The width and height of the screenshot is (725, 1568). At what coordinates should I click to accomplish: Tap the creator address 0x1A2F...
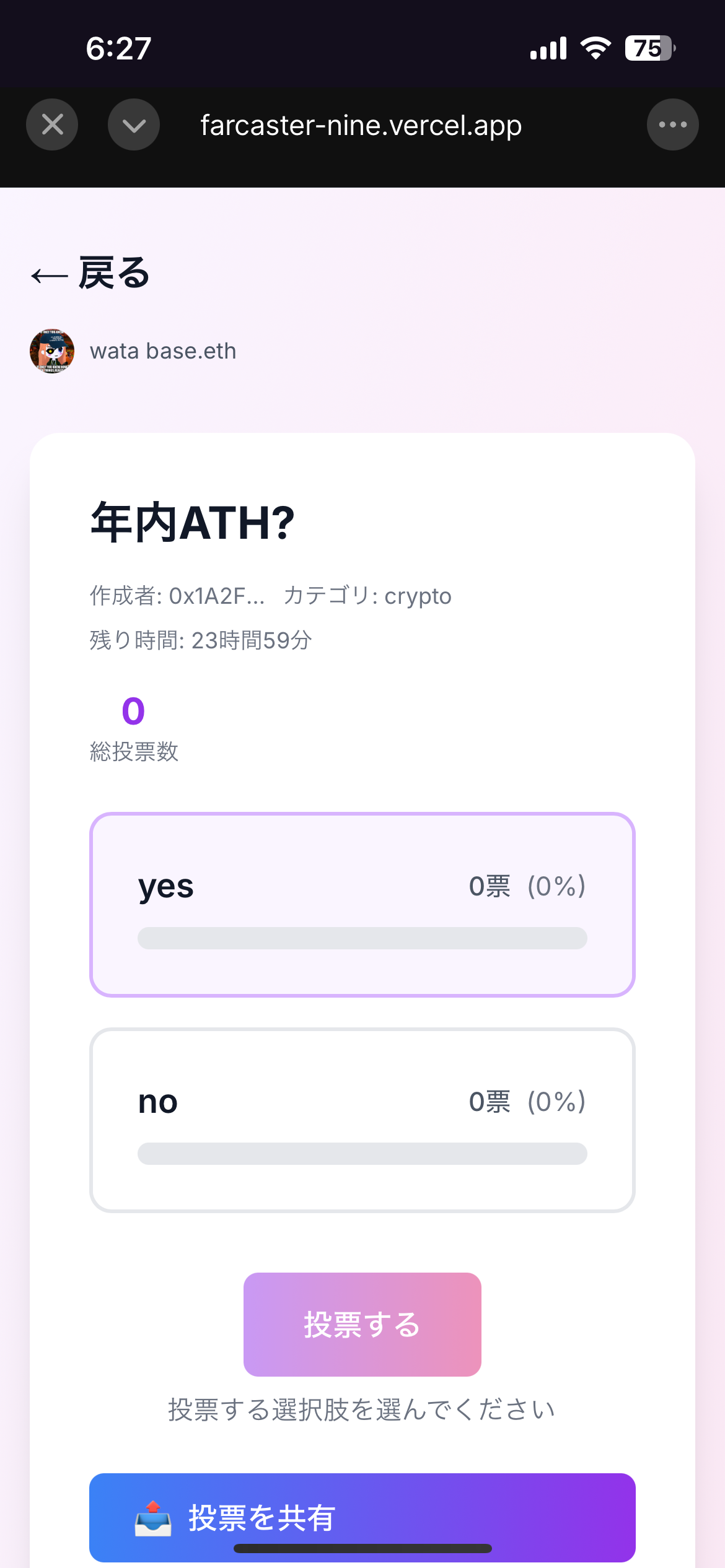point(216,595)
